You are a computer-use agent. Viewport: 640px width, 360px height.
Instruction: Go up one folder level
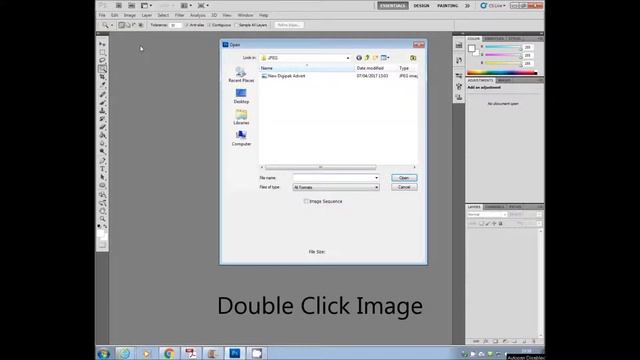367,58
